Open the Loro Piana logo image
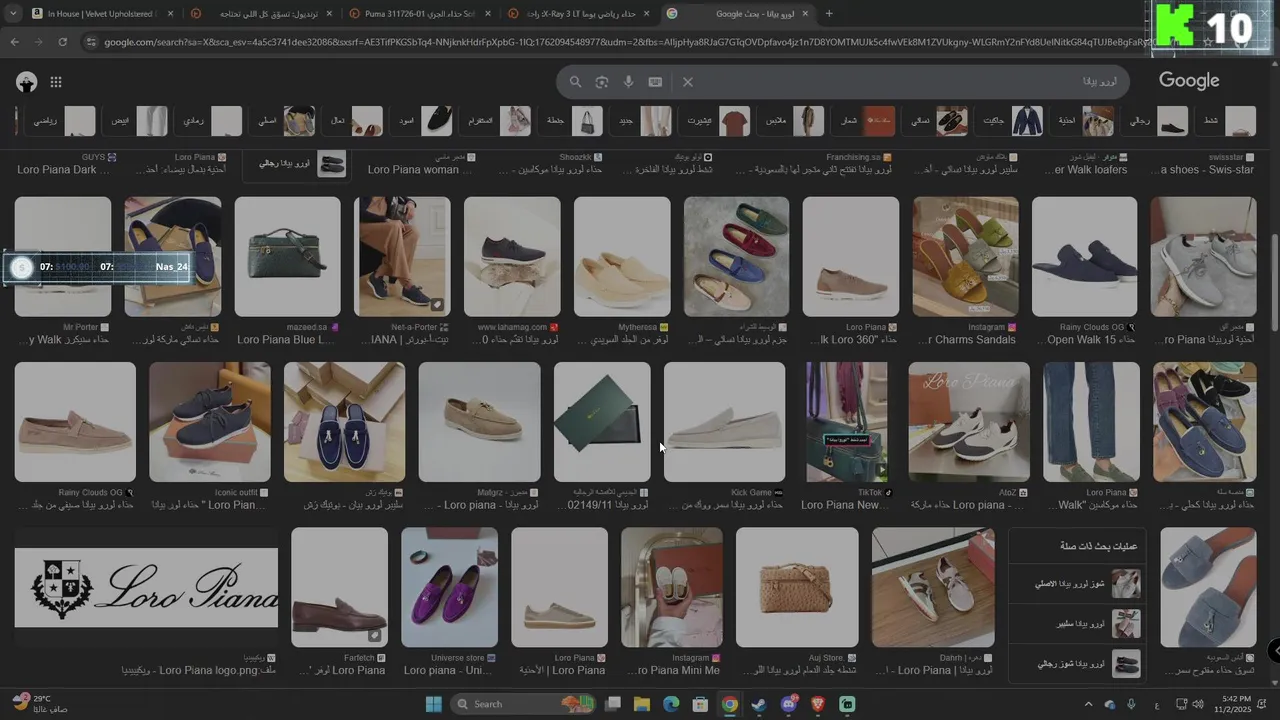The height and width of the screenshot is (720, 1280). (x=146, y=588)
